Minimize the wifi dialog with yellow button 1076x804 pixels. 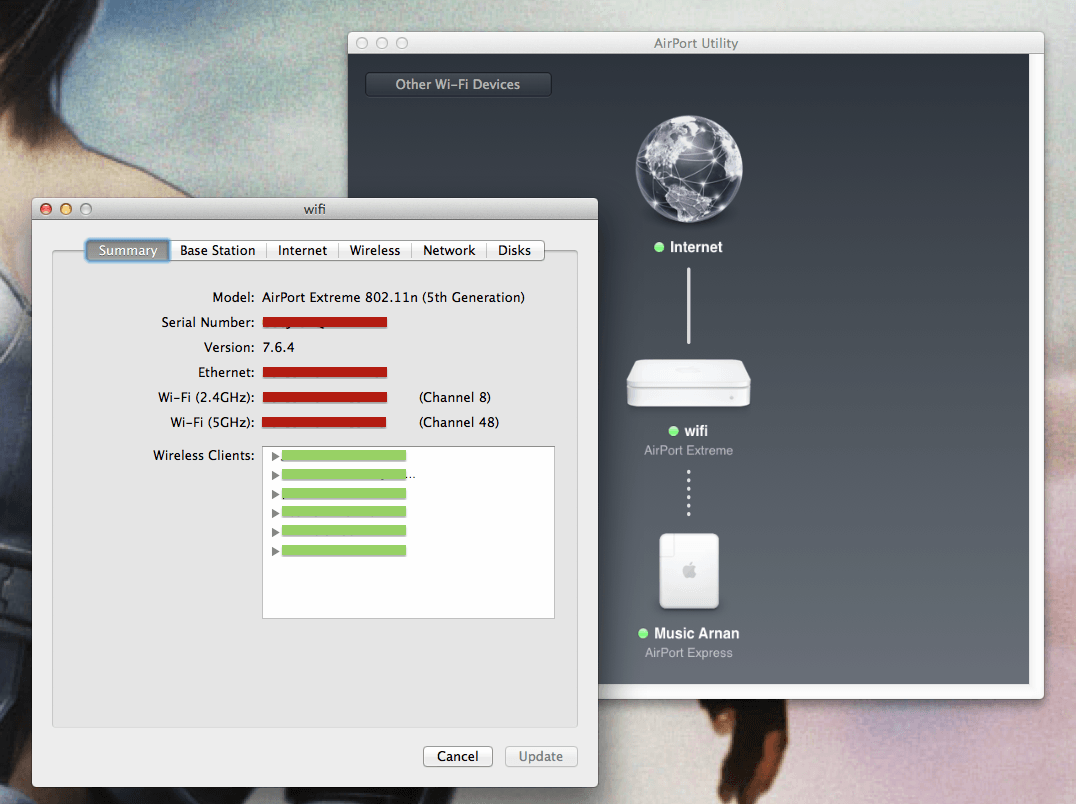coord(66,209)
